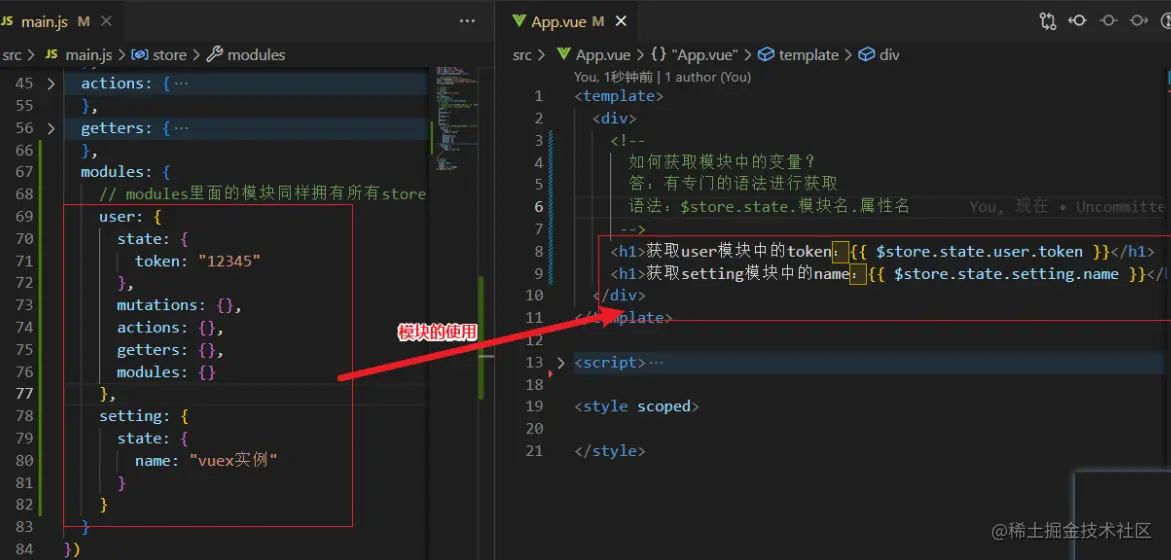
Task: Click 'setting: {' on line 78
Action: pyautogui.click(x=144, y=416)
